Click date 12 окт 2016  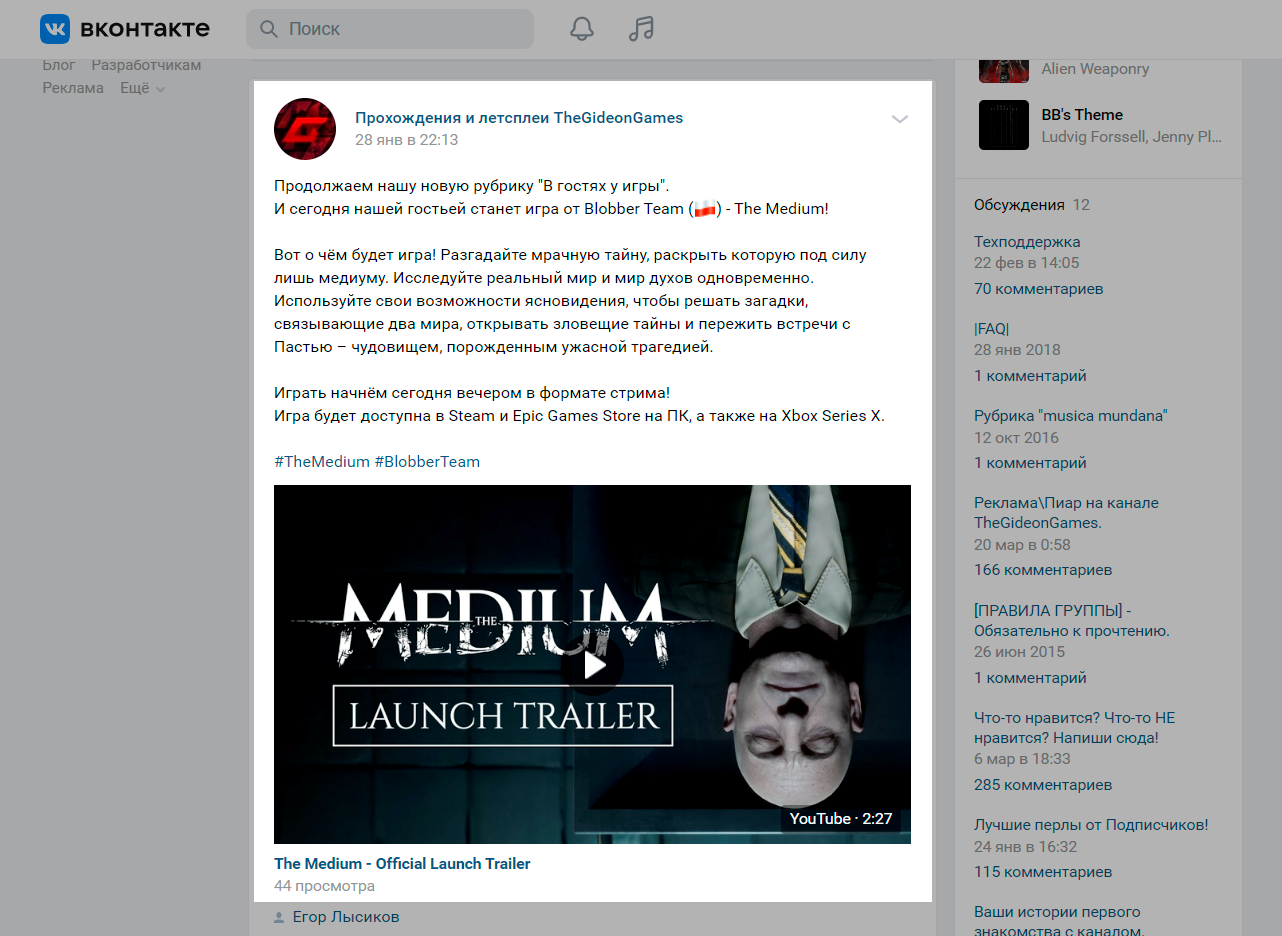point(1016,438)
